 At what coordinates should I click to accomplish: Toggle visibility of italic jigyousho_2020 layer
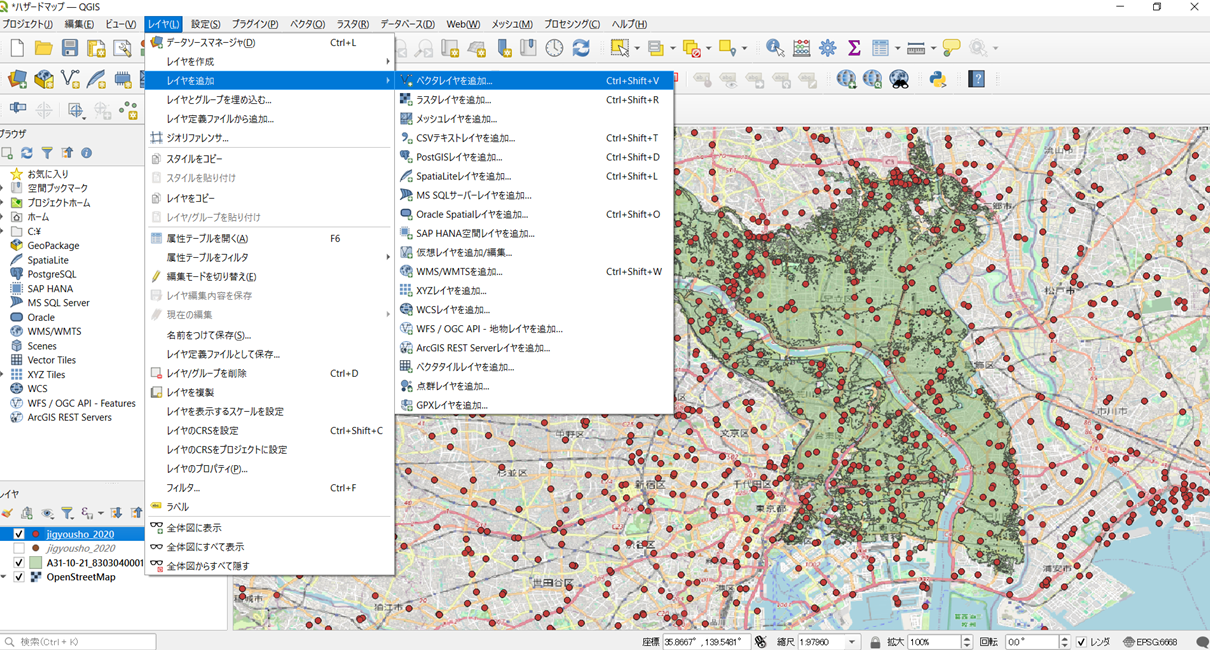coord(19,549)
